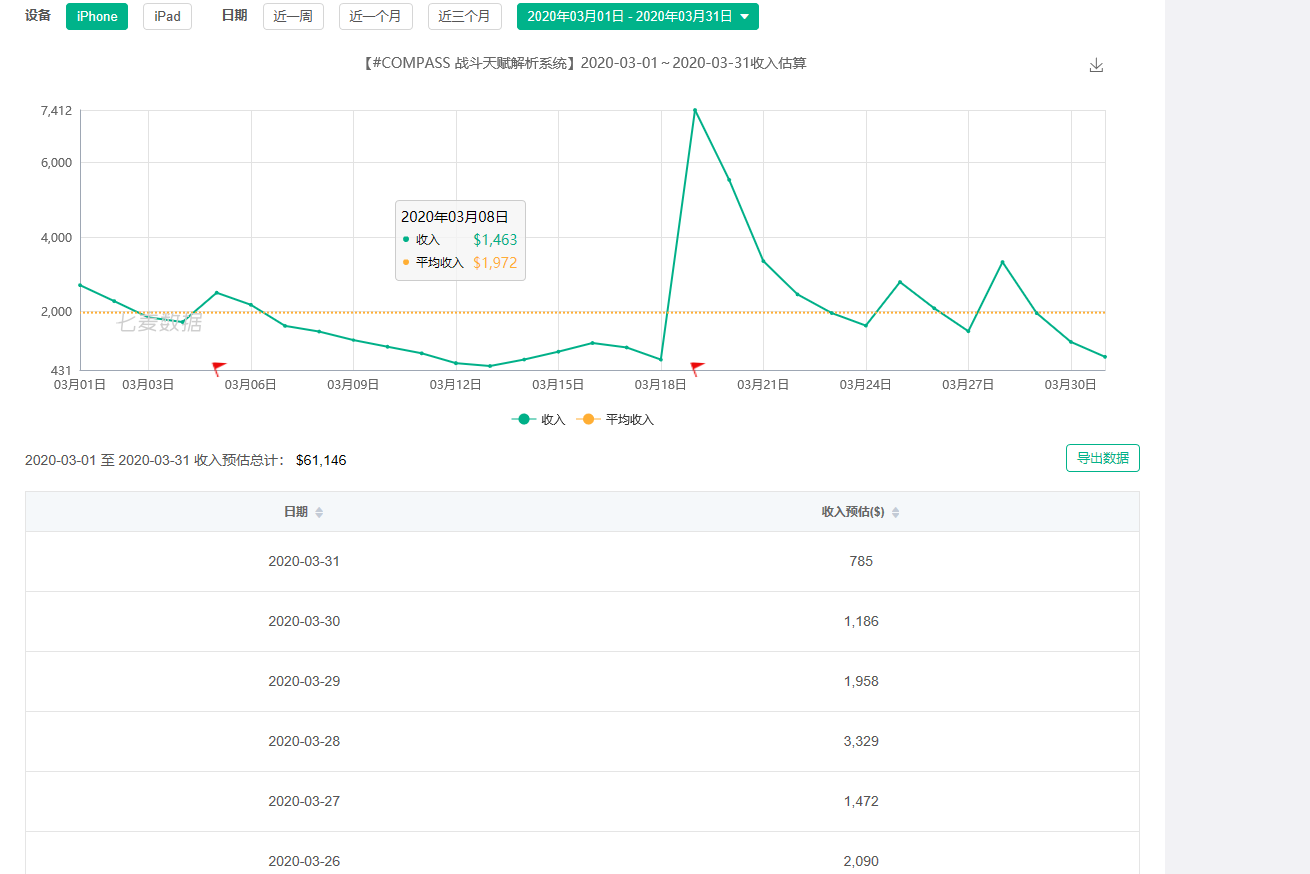Viewport: 1310px width, 874px height.
Task: Download the revenue chart image
Action: (1096, 65)
